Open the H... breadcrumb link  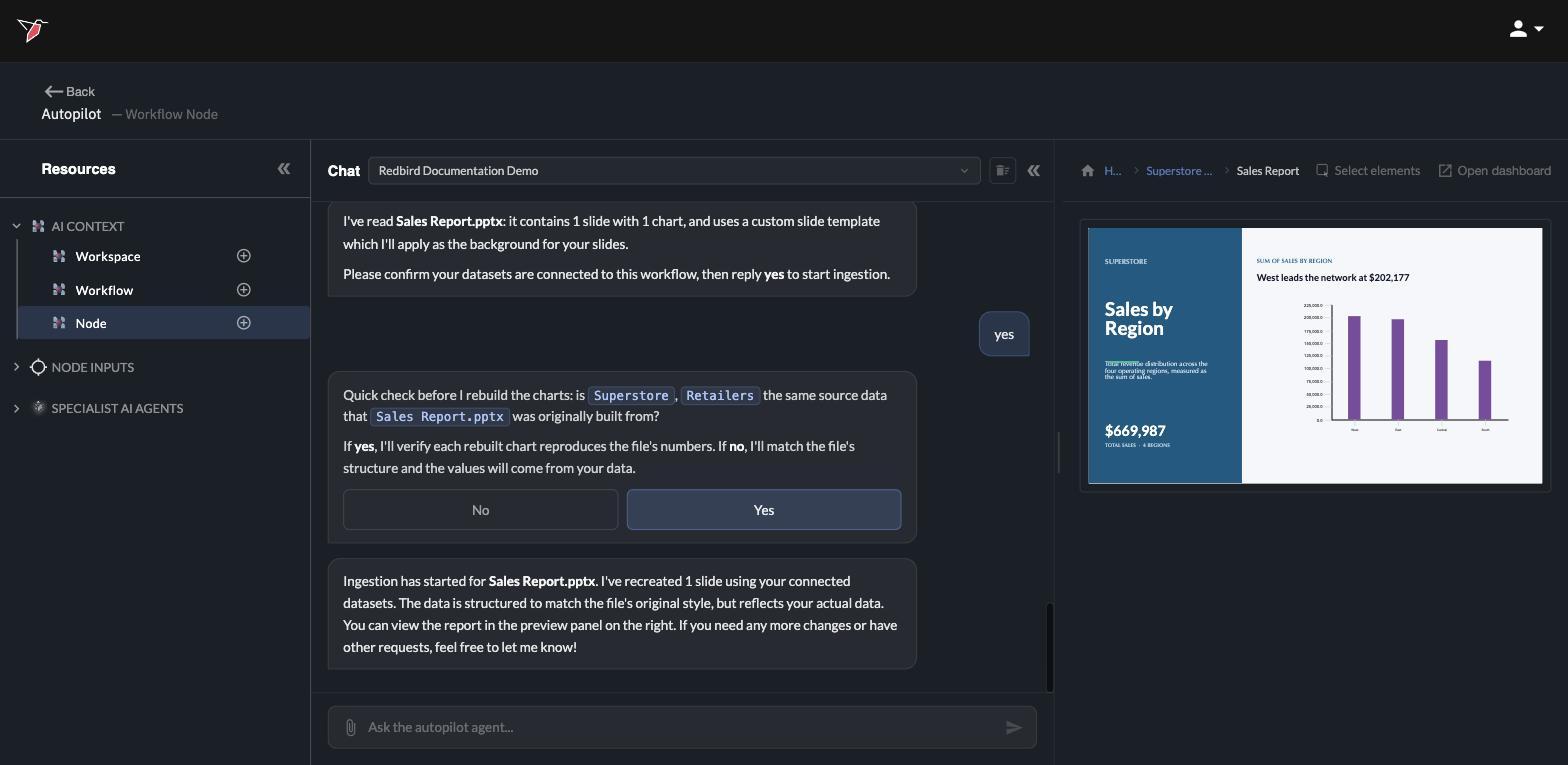1112,170
